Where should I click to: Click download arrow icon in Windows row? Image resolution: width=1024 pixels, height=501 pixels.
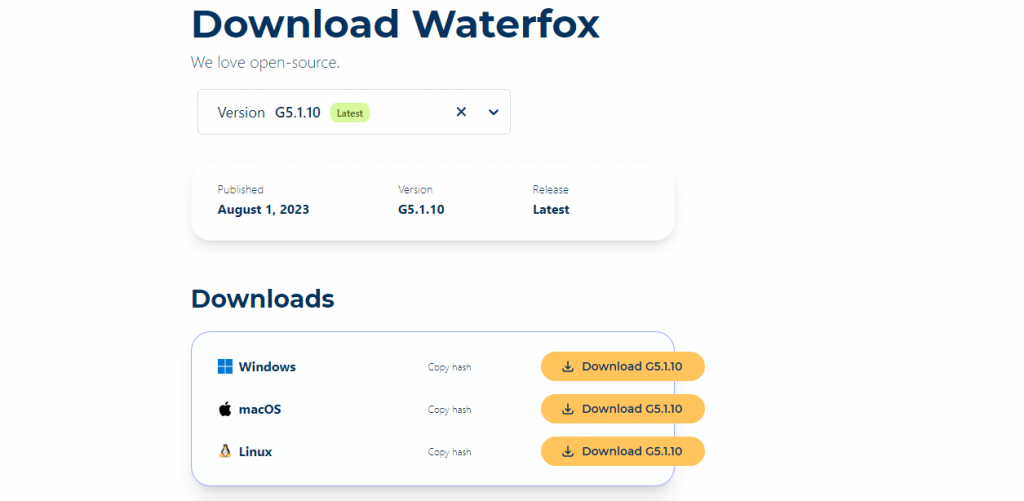coord(567,367)
